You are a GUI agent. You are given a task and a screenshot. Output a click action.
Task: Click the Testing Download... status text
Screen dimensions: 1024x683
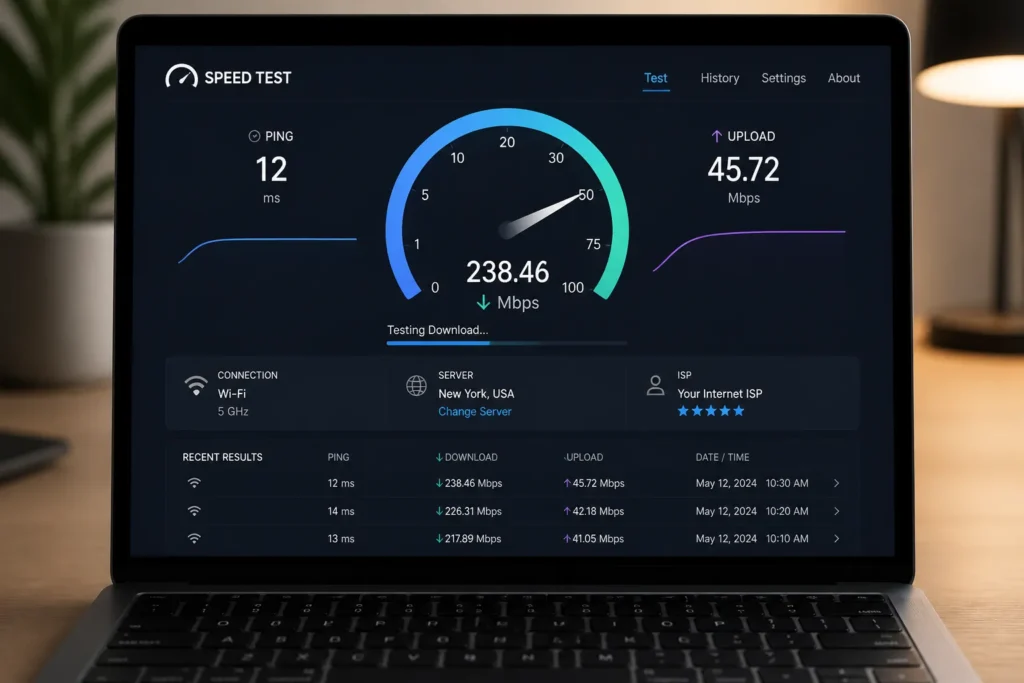(x=438, y=330)
